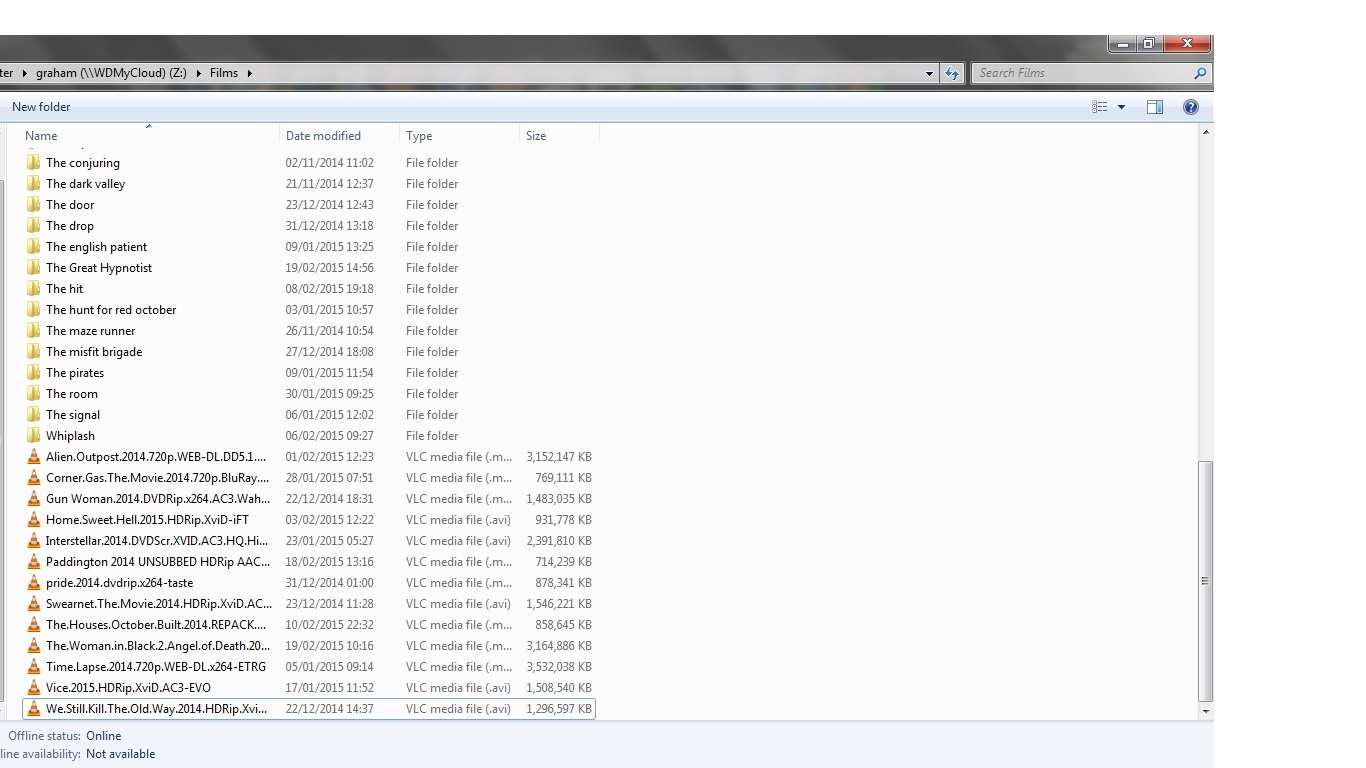Click the Offline status: Online entry

pyautogui.click(x=64, y=735)
